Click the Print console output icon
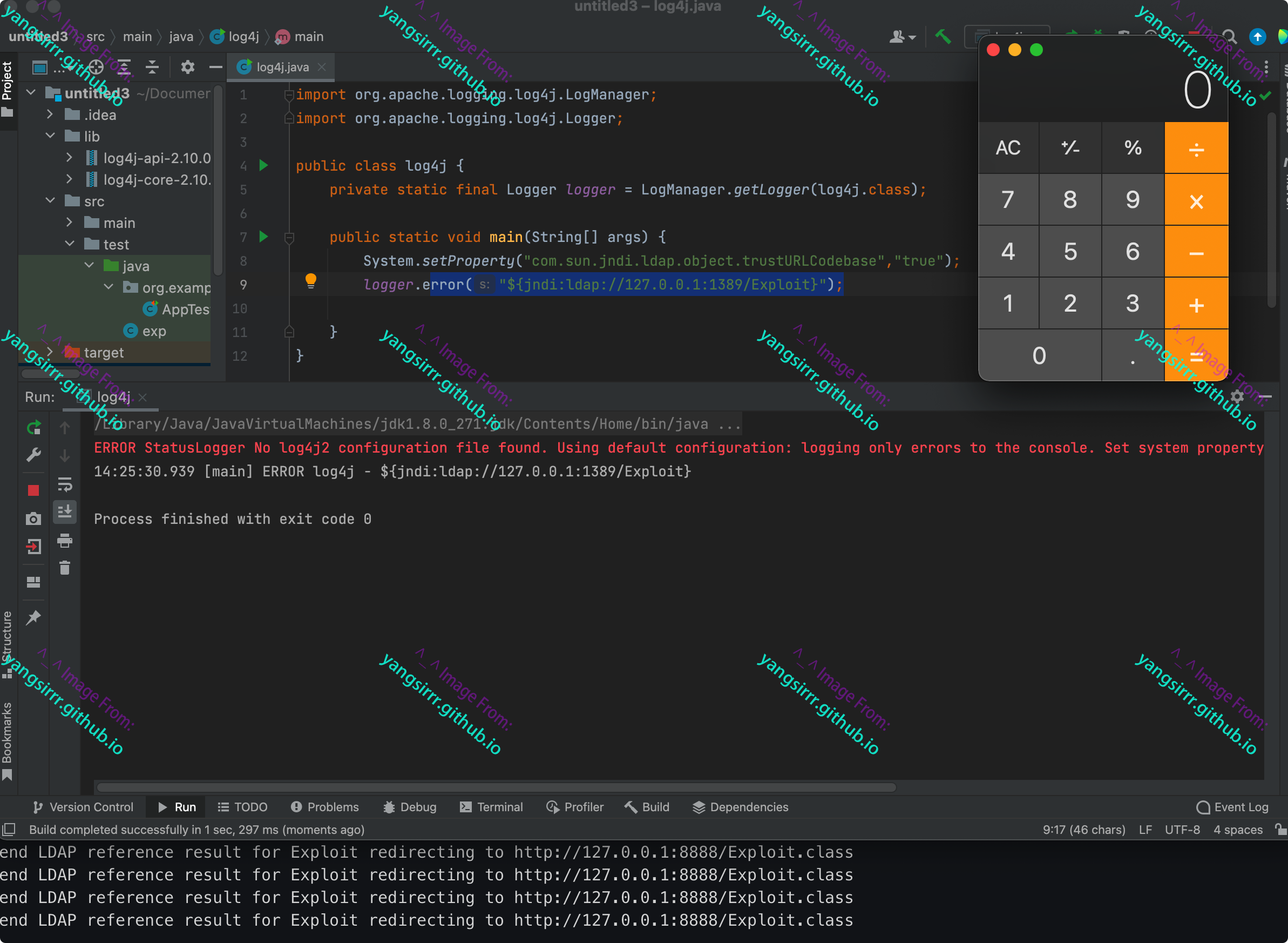The height and width of the screenshot is (943, 1288). click(64, 540)
